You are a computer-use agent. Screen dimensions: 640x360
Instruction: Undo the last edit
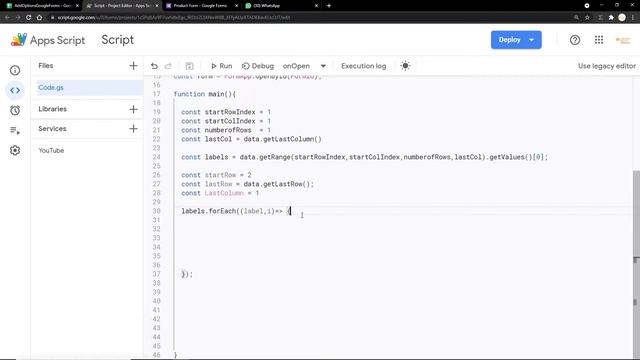coord(154,66)
